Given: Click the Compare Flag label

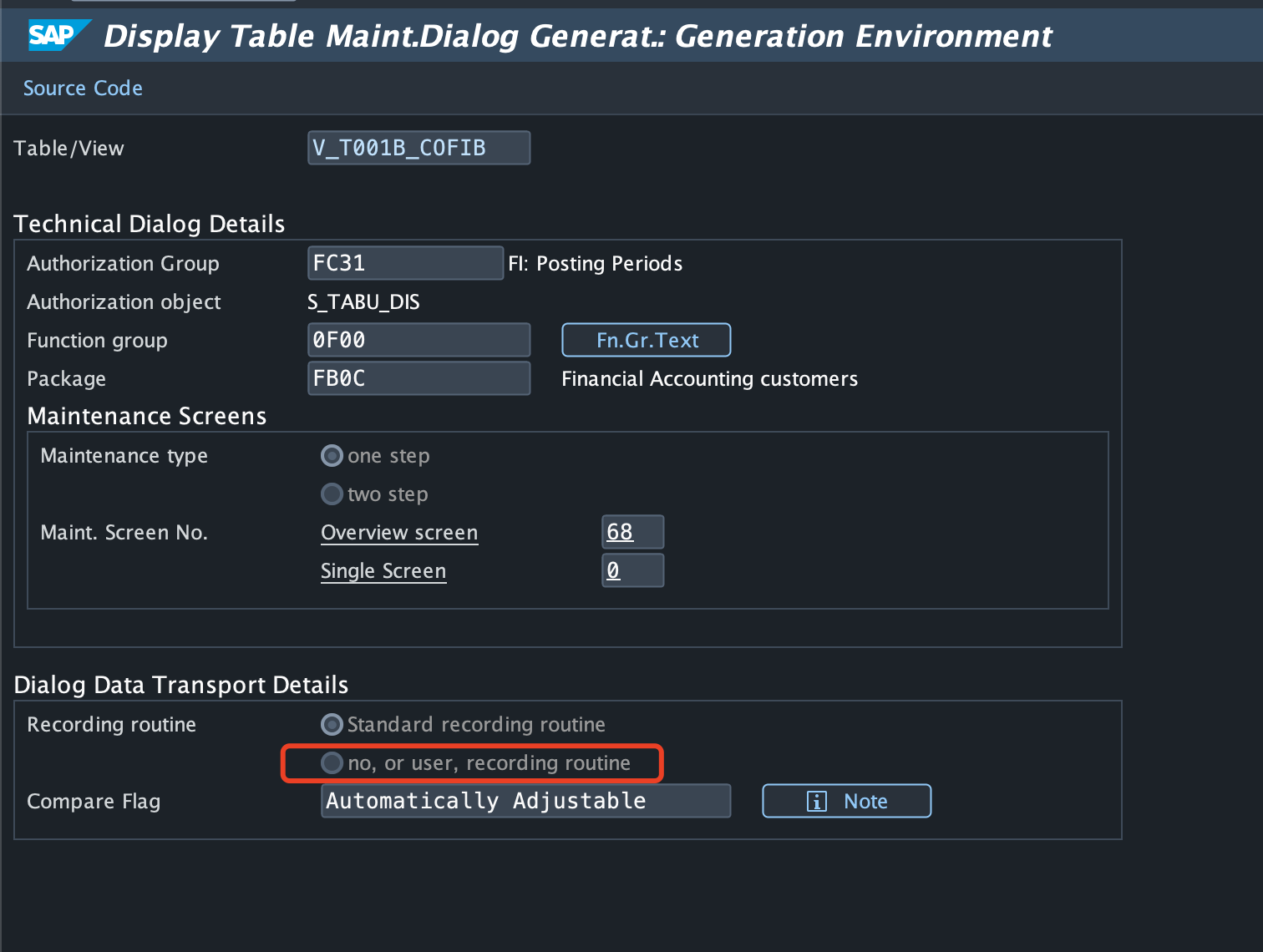Looking at the screenshot, I should click(x=94, y=801).
